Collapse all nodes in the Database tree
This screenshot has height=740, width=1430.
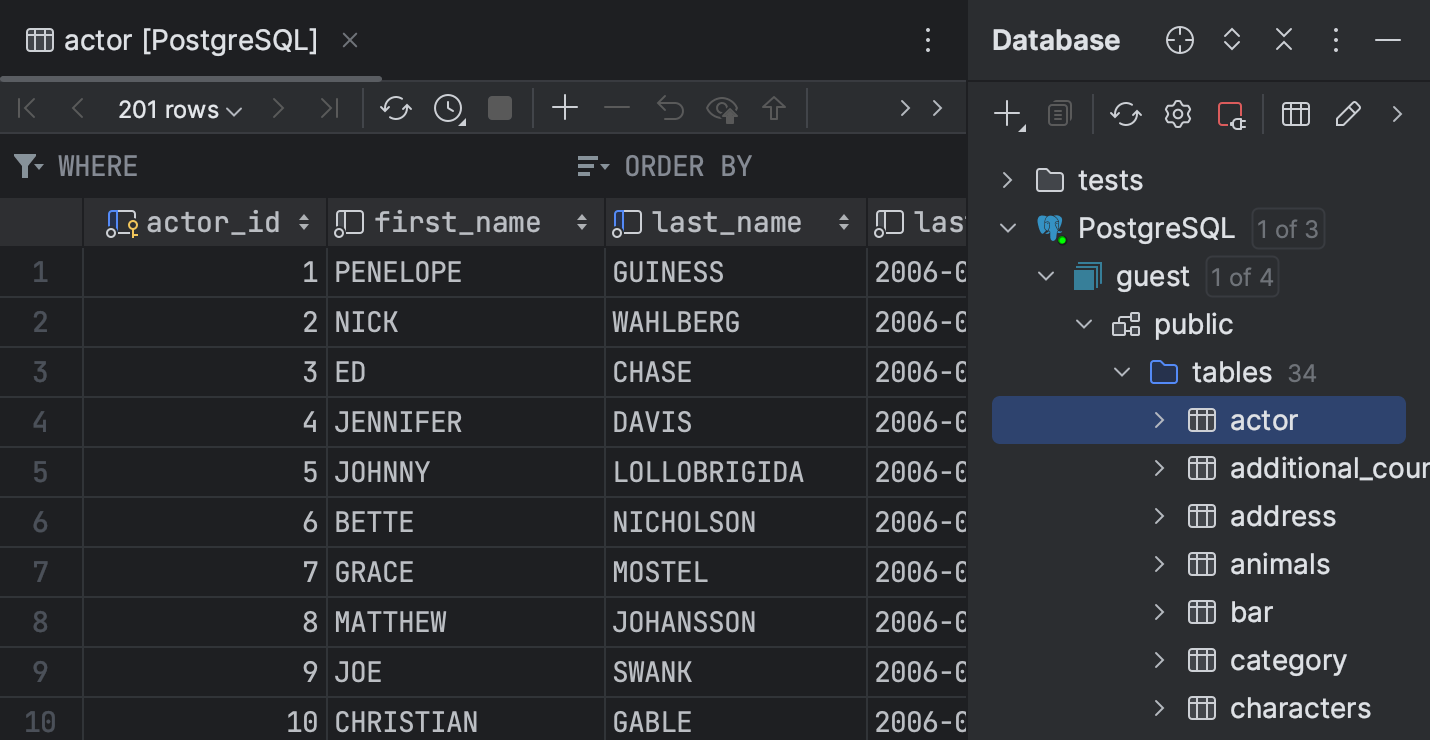[1284, 40]
